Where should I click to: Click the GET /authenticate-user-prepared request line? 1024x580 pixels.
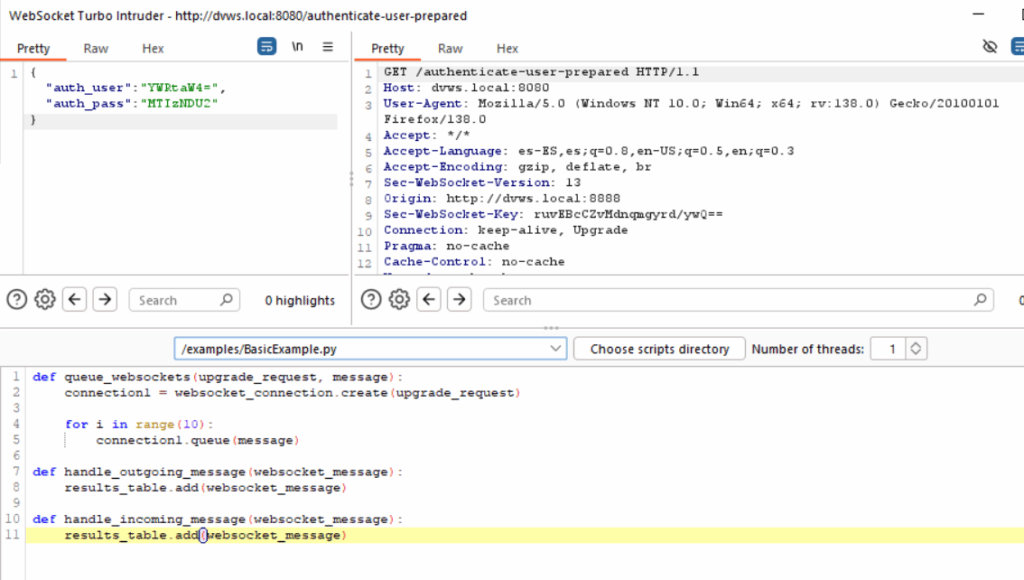tap(541, 72)
